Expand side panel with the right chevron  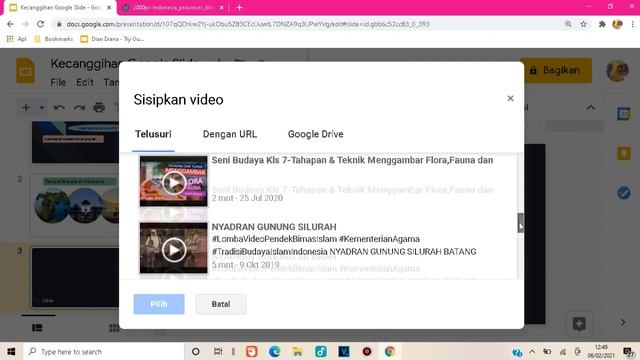tap(623, 322)
